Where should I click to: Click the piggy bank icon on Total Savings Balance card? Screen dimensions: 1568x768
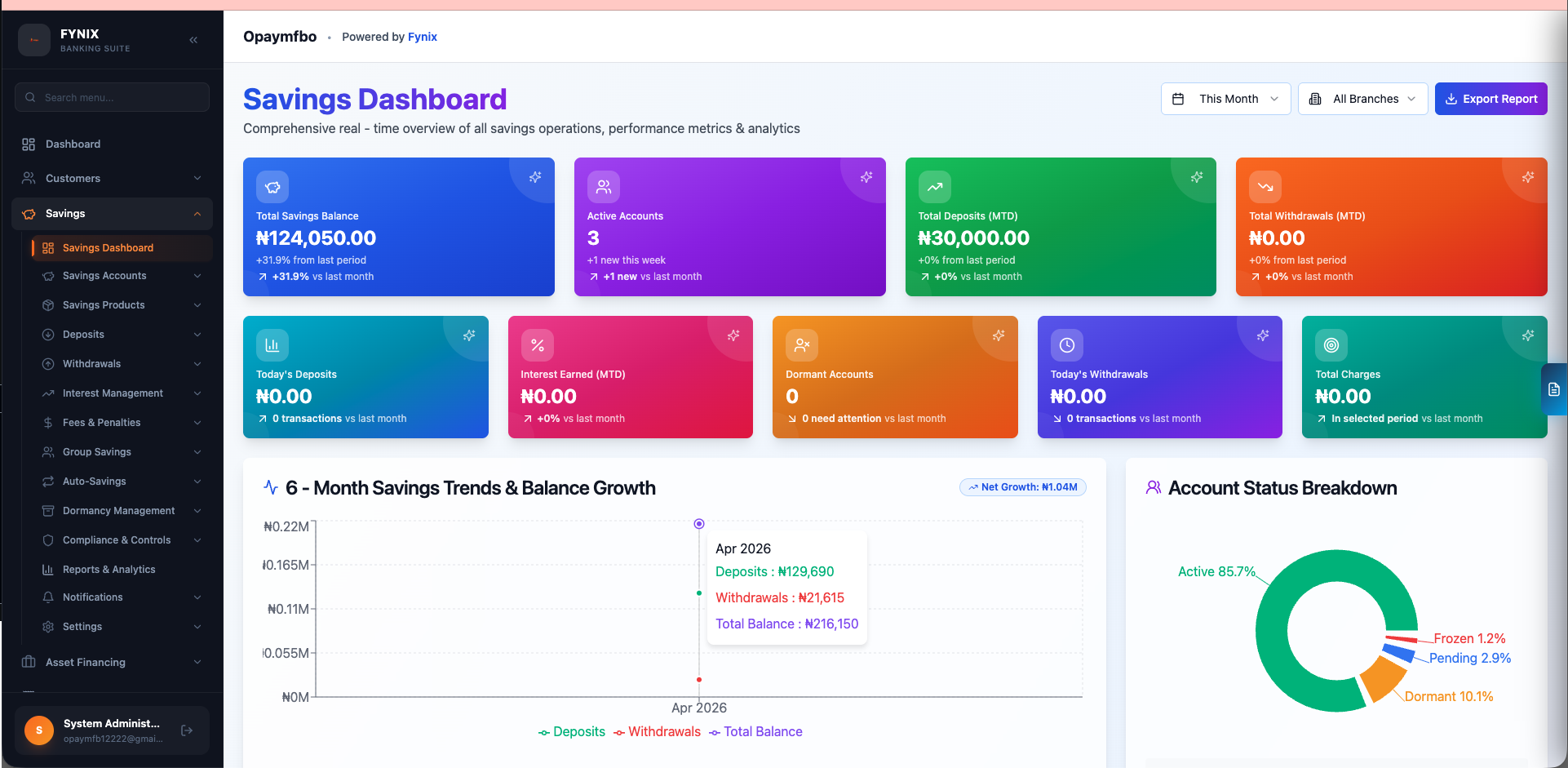click(272, 187)
